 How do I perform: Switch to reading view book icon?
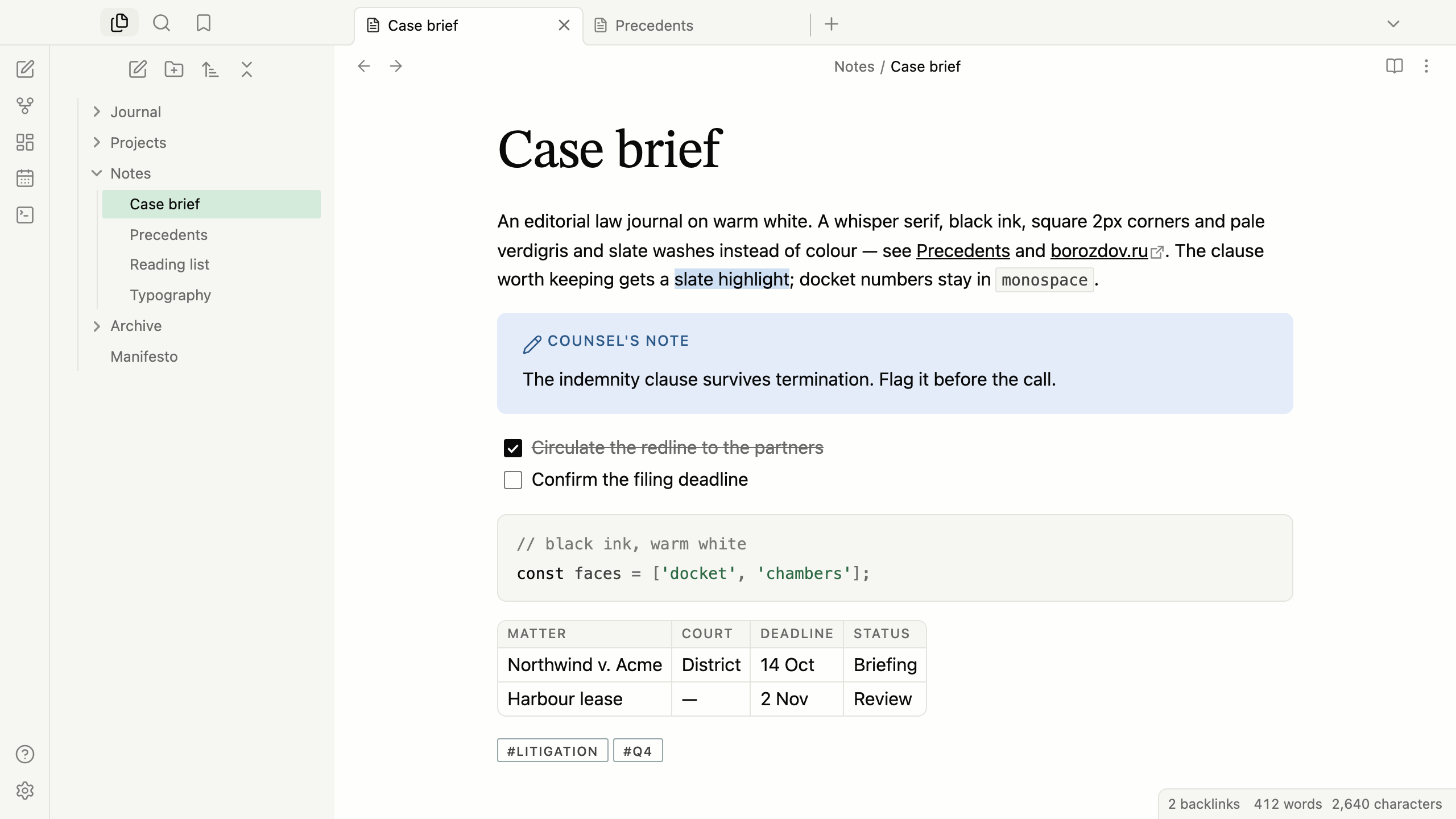[x=1395, y=66]
